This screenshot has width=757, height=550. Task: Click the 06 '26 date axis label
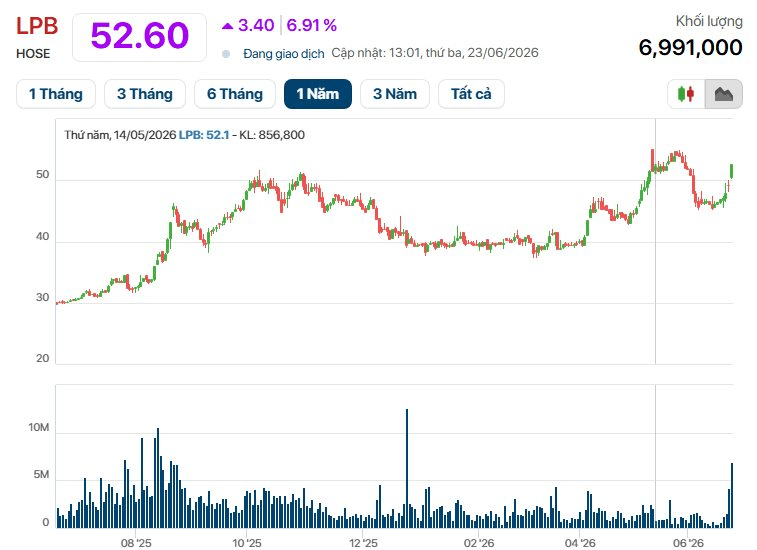point(688,543)
